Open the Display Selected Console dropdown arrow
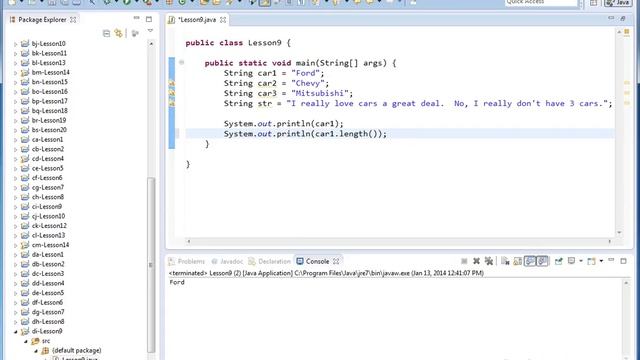Screen dimensions: 640x360 tap(581, 261)
